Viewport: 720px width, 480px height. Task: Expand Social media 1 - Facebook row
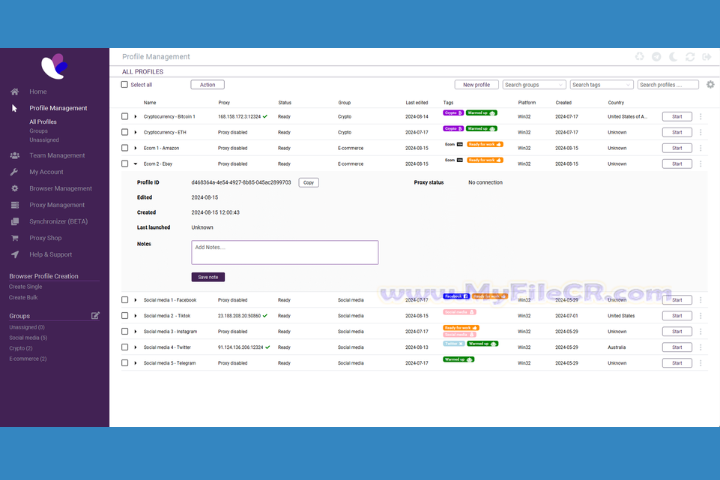(135, 300)
